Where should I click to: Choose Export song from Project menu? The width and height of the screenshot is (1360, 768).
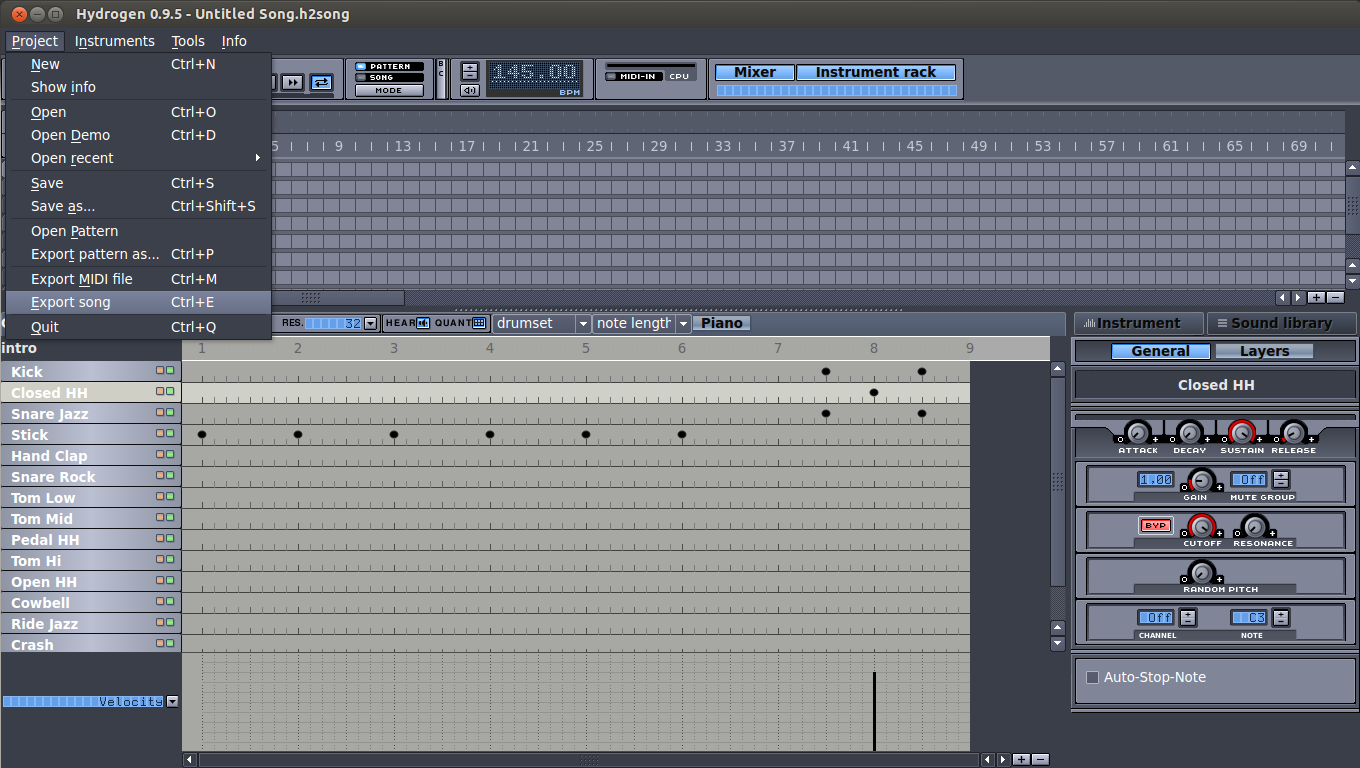[138, 302]
